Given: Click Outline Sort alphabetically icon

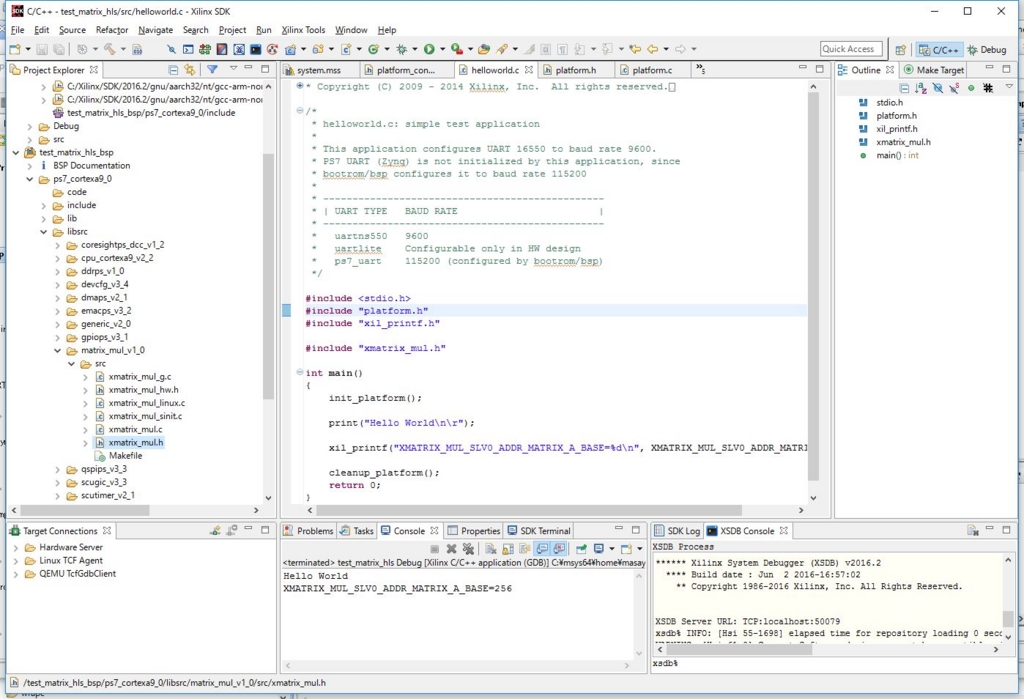Looking at the screenshot, I should coord(921,88).
